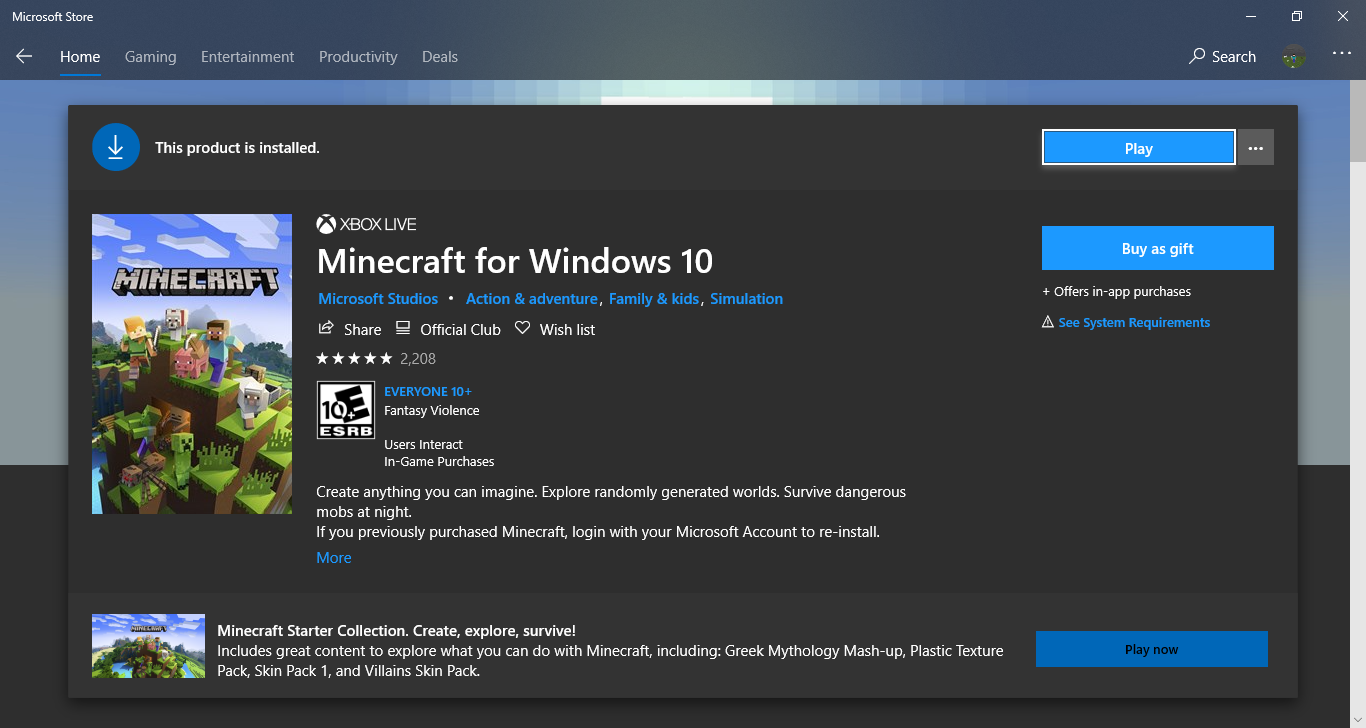Open the more options button beside Play
1366x728 pixels.
click(x=1256, y=148)
